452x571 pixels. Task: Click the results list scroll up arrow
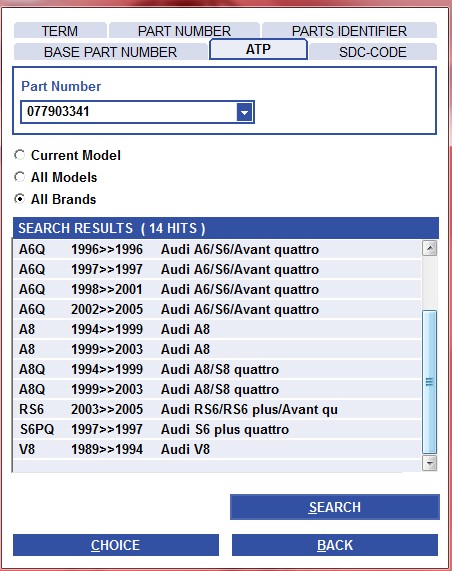[x=430, y=248]
